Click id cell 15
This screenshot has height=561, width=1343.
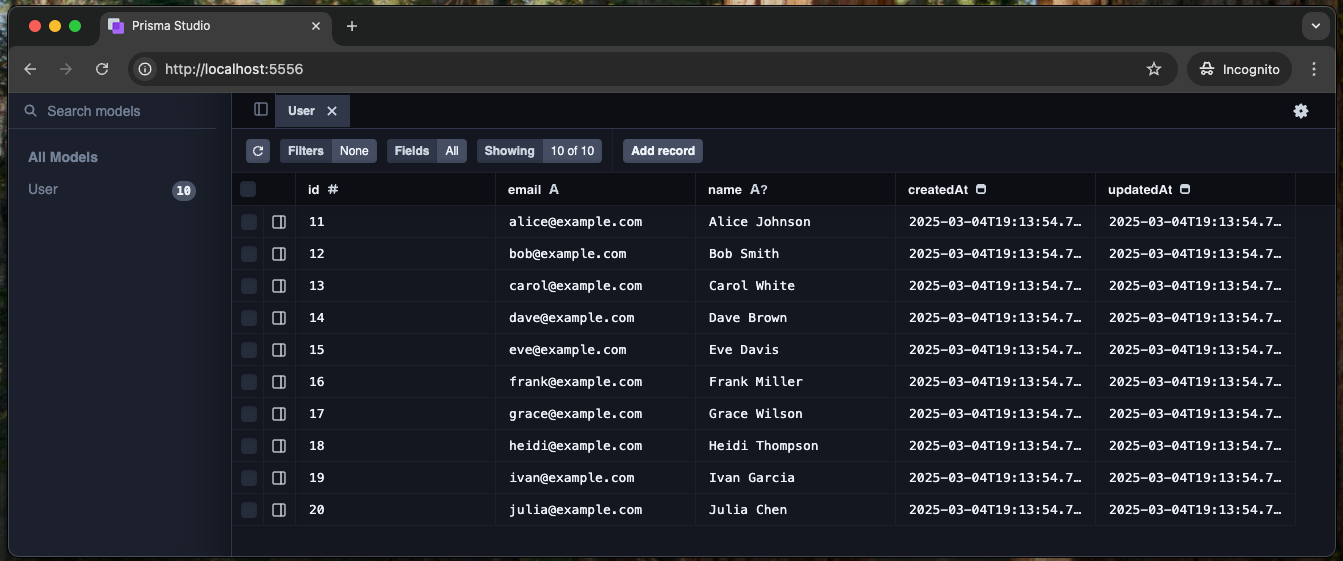[x=395, y=350]
